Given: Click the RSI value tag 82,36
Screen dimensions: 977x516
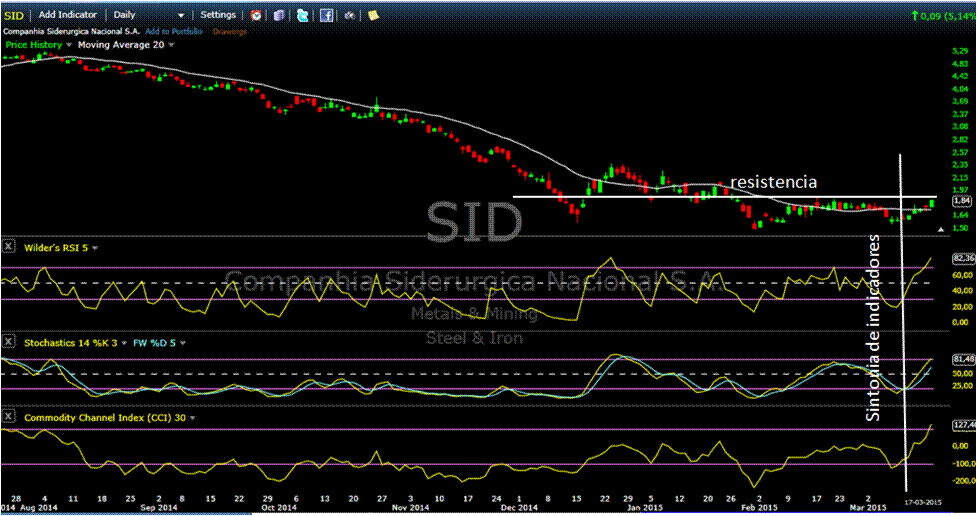Looking at the screenshot, I should pyautogui.click(x=963, y=257).
